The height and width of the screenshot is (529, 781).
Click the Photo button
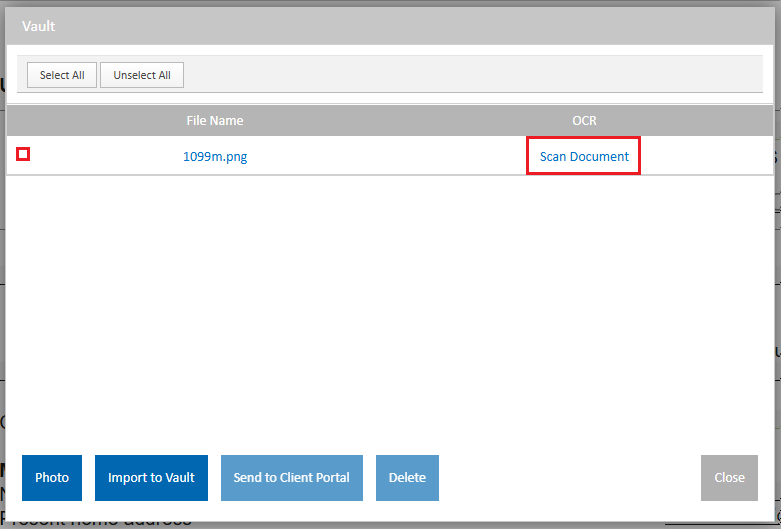(52, 478)
